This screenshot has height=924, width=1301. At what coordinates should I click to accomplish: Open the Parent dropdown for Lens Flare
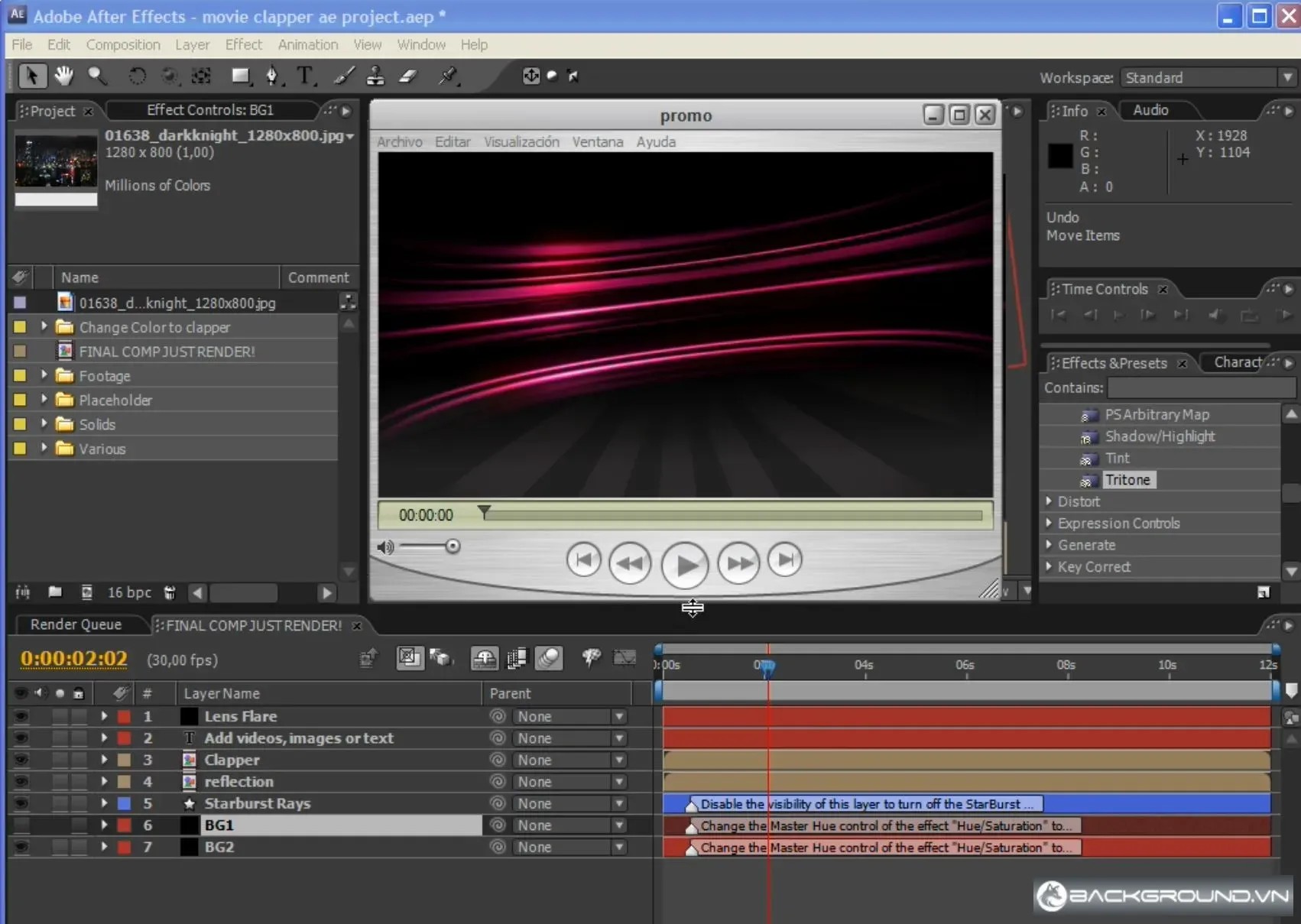(570, 717)
